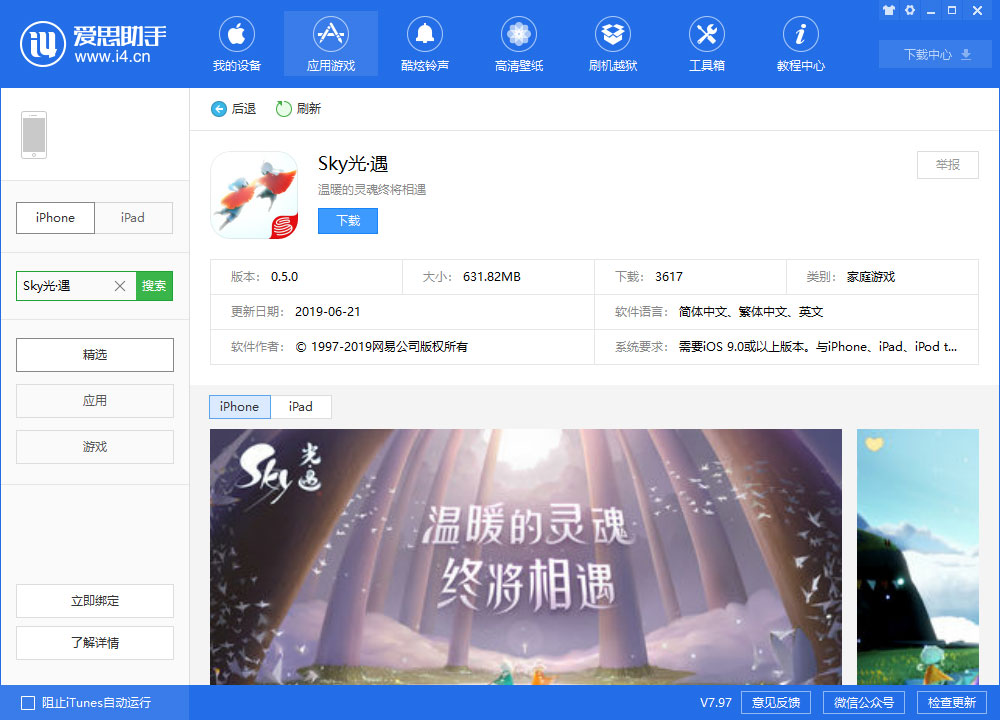Switch device type to iPad in sidebar

pyautogui.click(x=133, y=218)
